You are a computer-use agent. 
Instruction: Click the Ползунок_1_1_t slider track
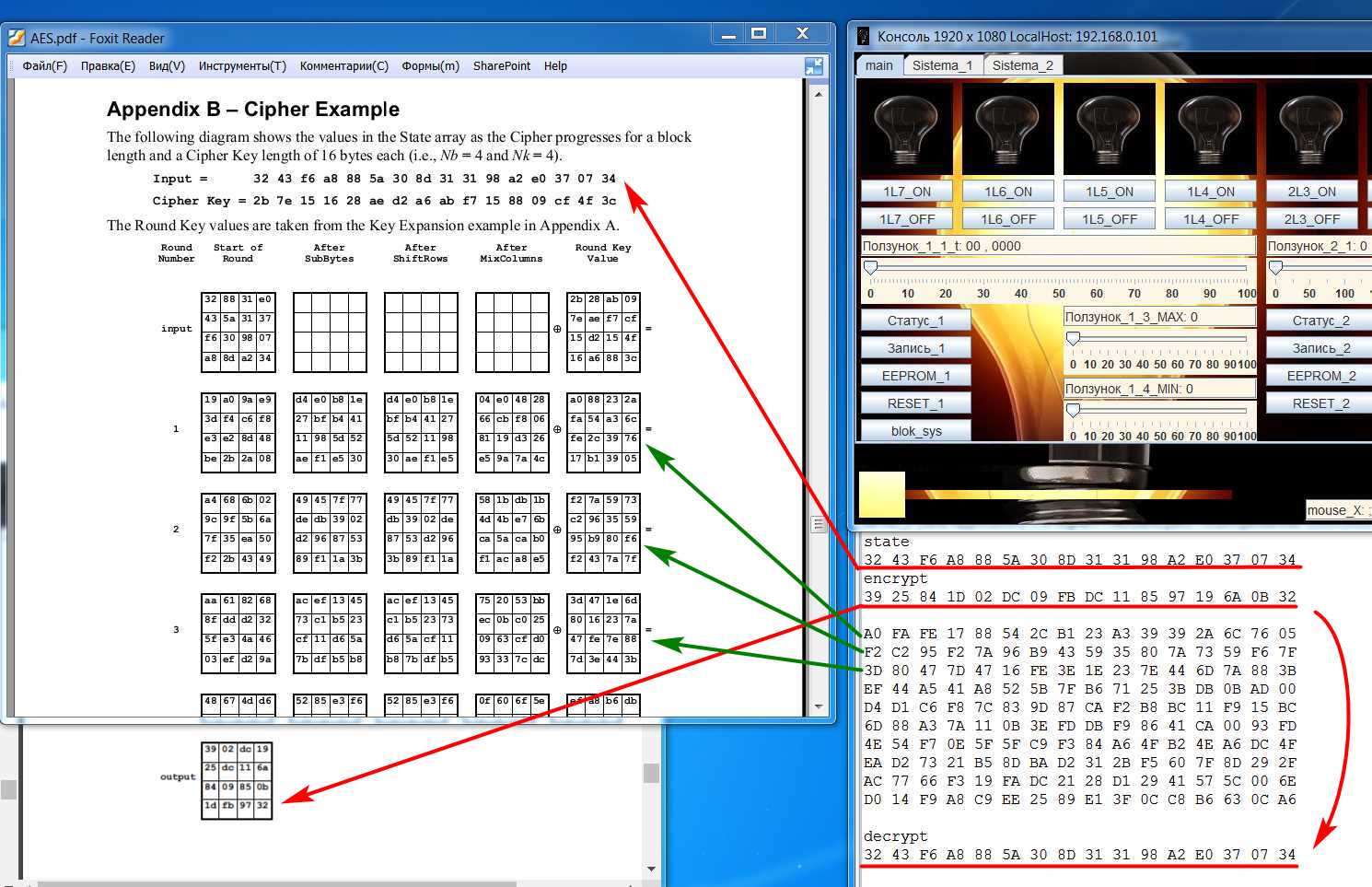(x=1059, y=268)
